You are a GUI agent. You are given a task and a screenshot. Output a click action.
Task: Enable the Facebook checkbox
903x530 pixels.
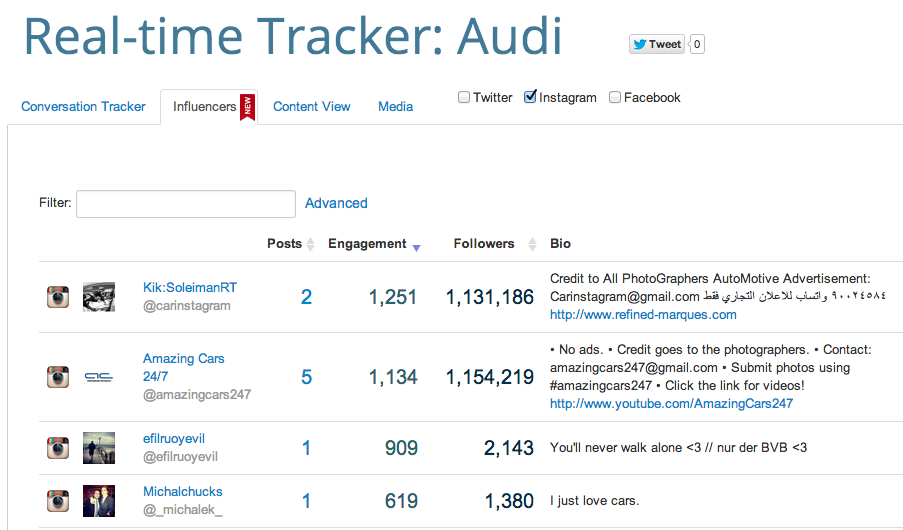click(614, 97)
